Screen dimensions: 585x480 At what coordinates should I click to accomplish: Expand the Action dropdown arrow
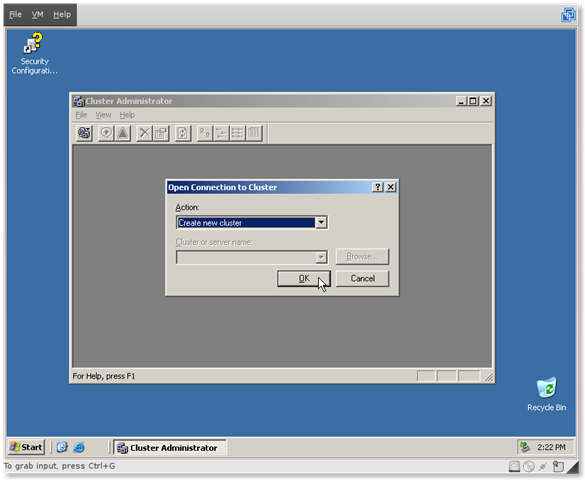[x=321, y=223]
